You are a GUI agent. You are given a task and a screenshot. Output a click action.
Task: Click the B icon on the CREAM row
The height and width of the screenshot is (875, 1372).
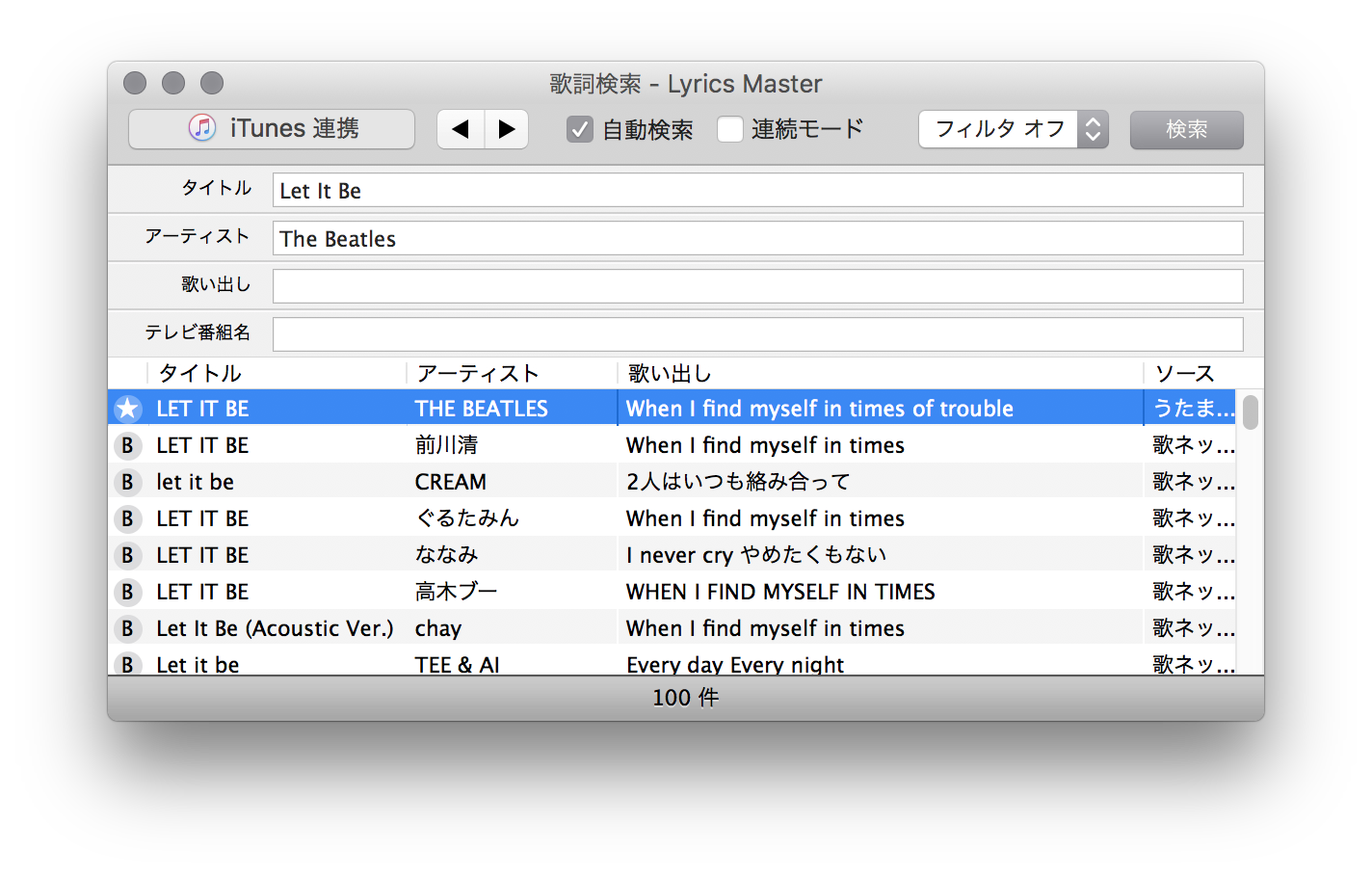click(127, 482)
